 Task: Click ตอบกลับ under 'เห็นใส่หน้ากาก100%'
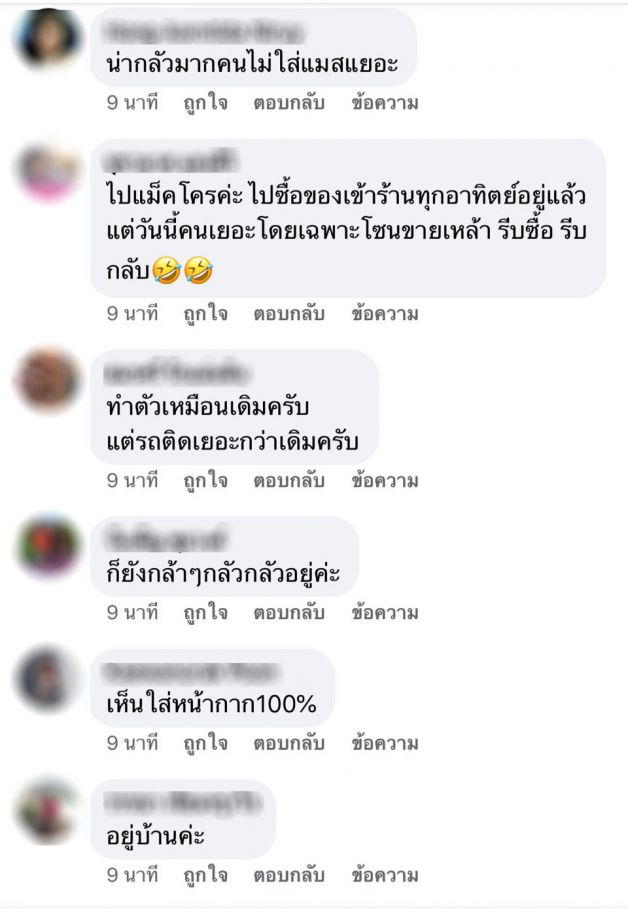[x=288, y=743]
